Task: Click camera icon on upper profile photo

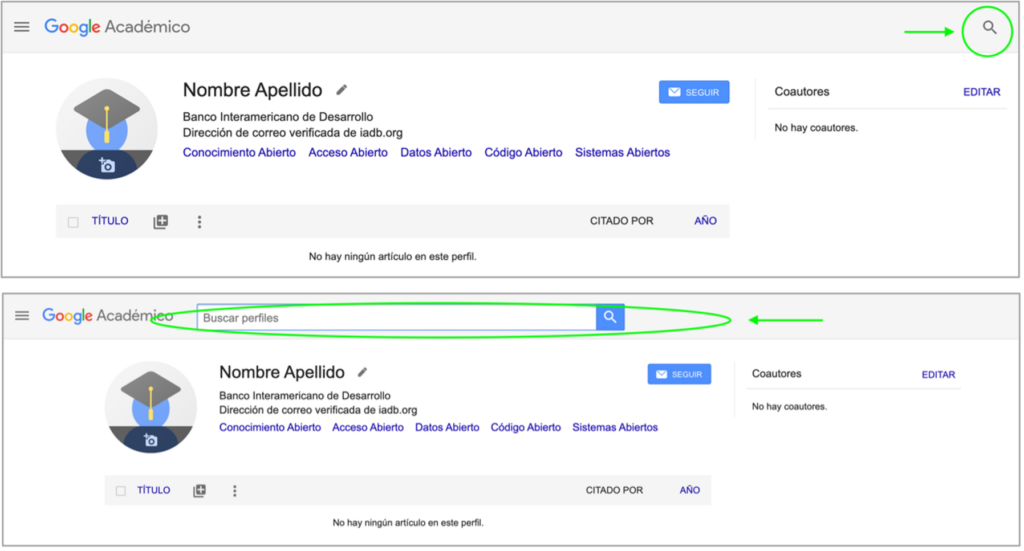Action: pyautogui.click(x=107, y=166)
